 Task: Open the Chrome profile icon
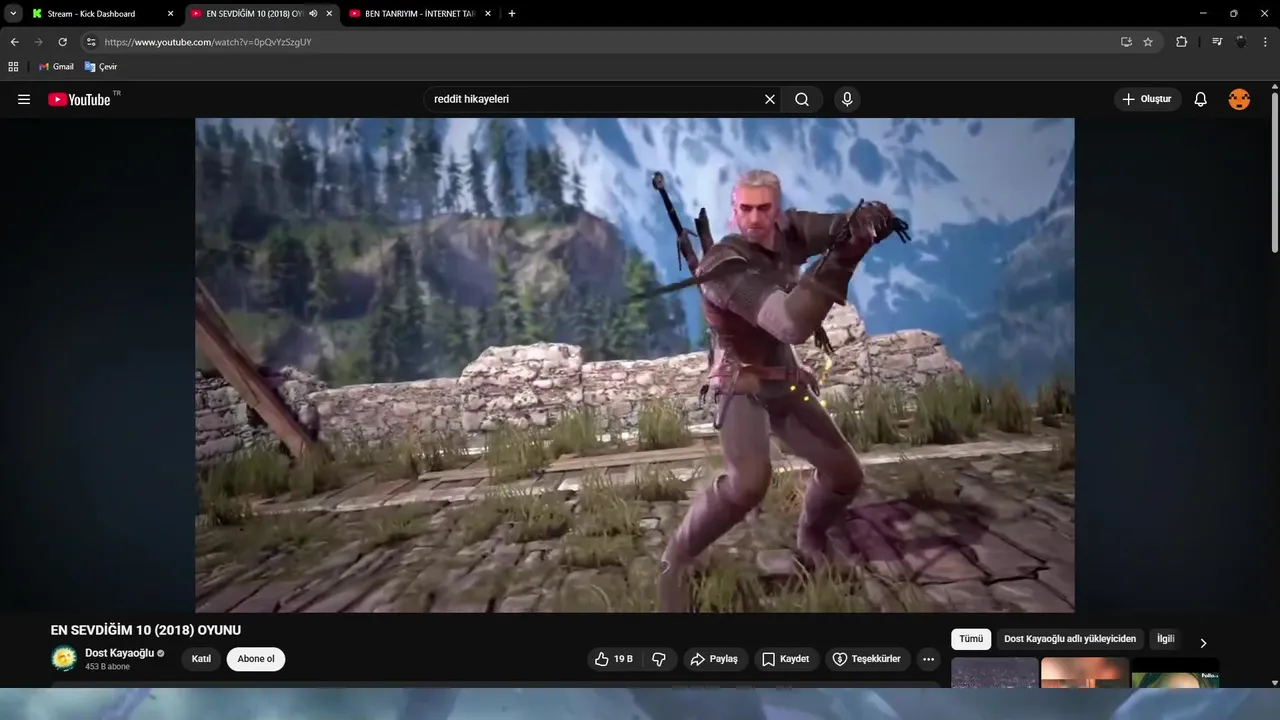coord(1241,42)
